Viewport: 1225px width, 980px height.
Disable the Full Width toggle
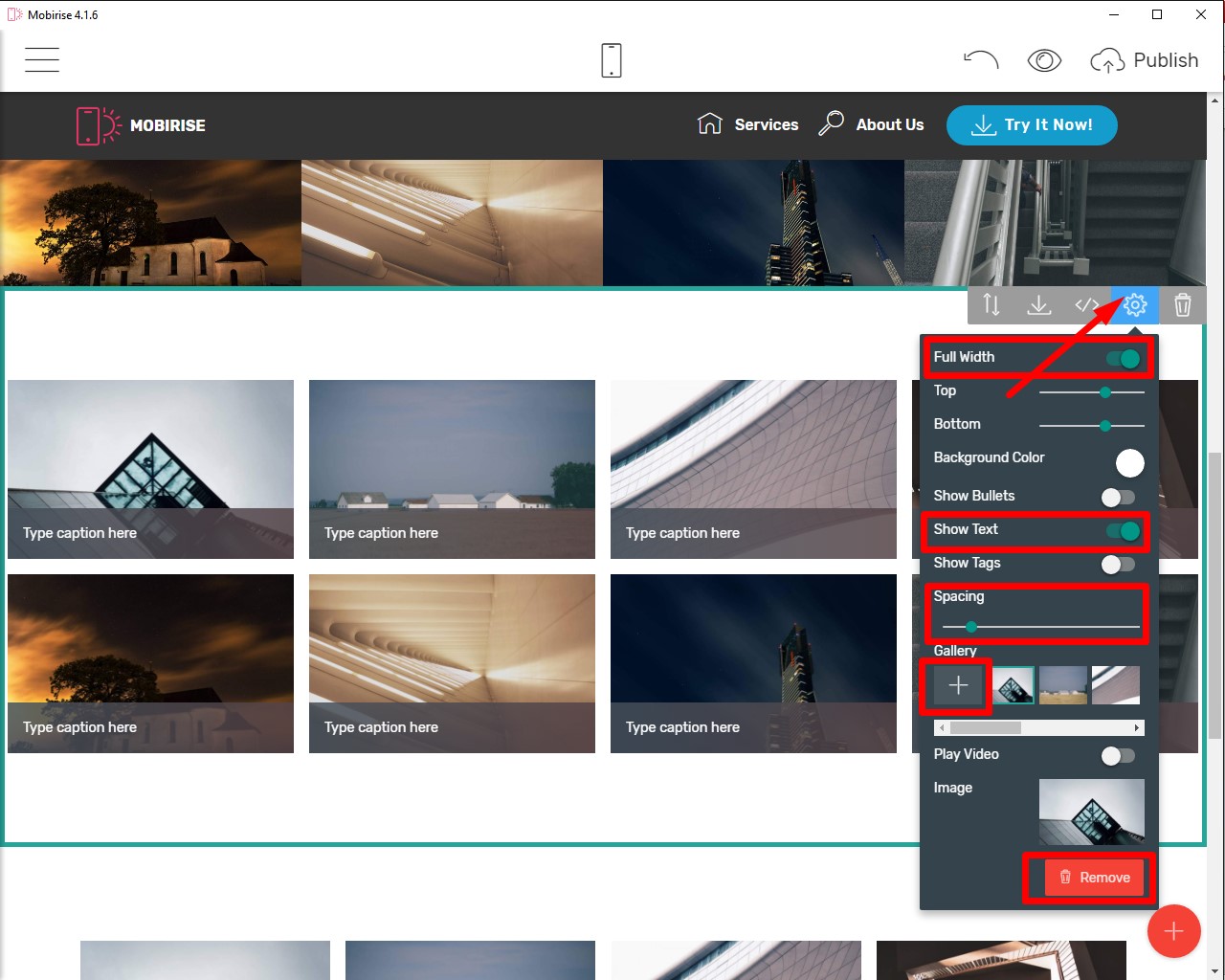[x=1122, y=359]
